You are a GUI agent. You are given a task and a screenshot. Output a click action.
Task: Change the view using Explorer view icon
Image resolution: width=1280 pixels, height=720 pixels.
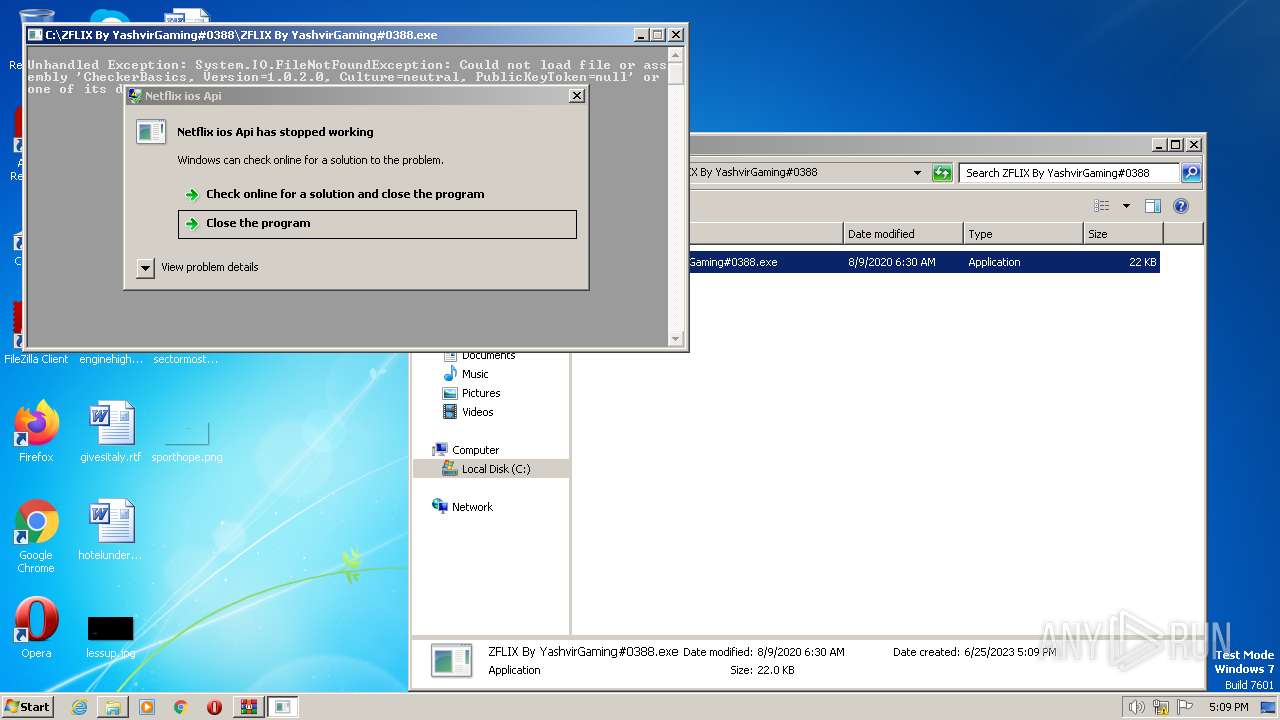tap(1102, 206)
